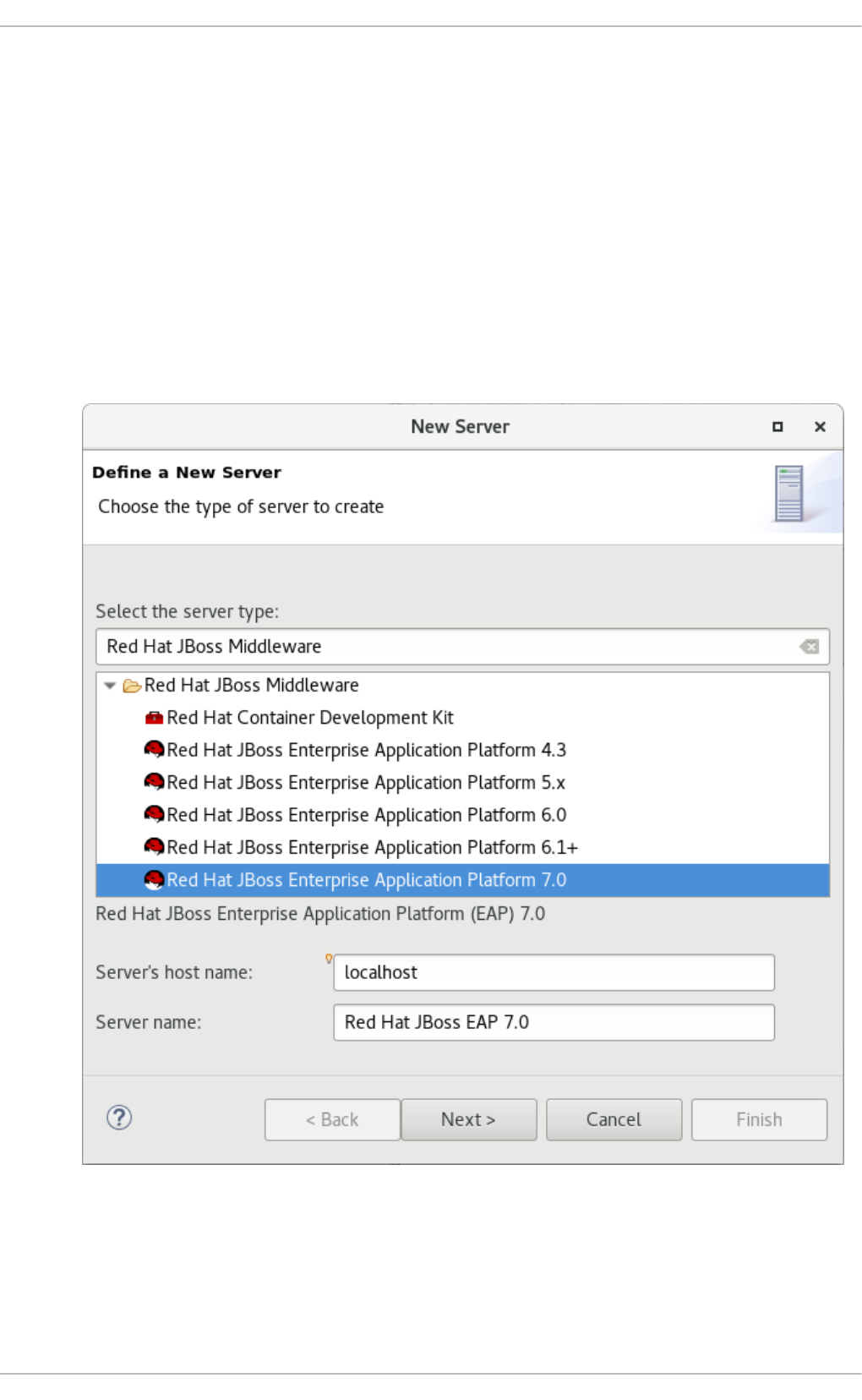This screenshot has height=1400, width=862.
Task: Click the Server name field
Action: pos(554,1022)
